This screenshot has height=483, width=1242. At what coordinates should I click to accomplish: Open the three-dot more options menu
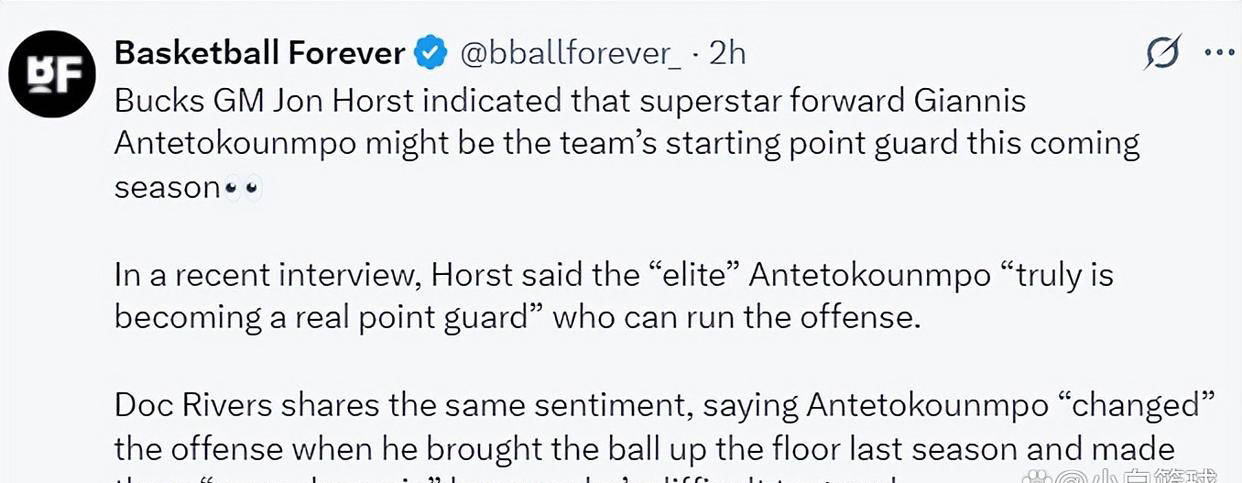pyautogui.click(x=1219, y=53)
